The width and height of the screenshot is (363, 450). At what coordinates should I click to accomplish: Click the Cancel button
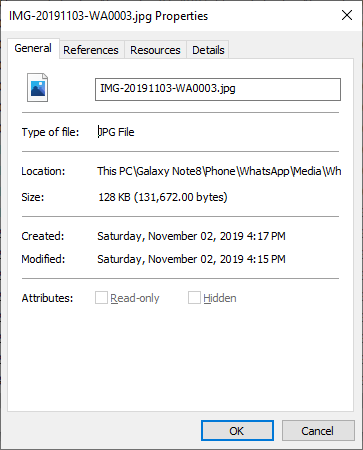318,431
